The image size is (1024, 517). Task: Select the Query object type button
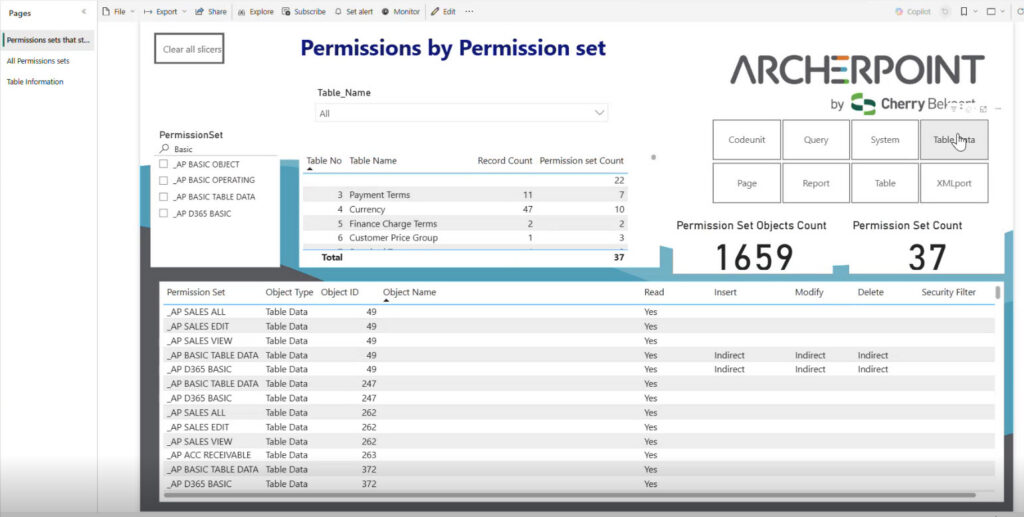point(816,140)
